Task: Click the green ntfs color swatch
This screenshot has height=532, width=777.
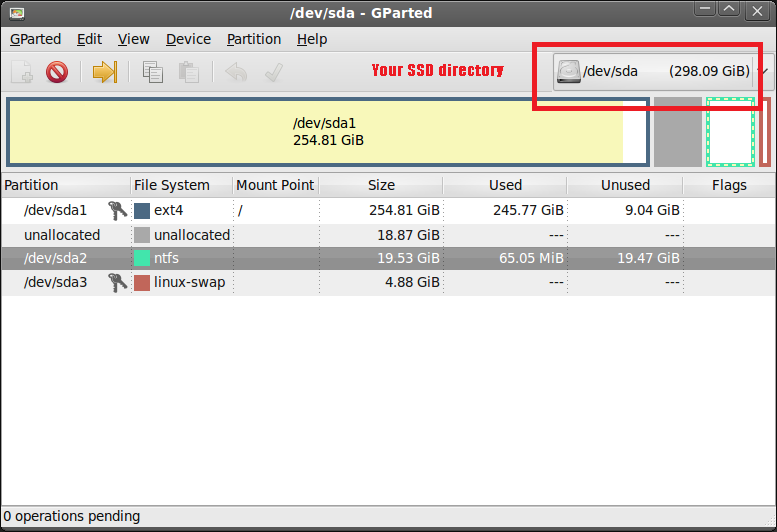Action: coord(142,258)
